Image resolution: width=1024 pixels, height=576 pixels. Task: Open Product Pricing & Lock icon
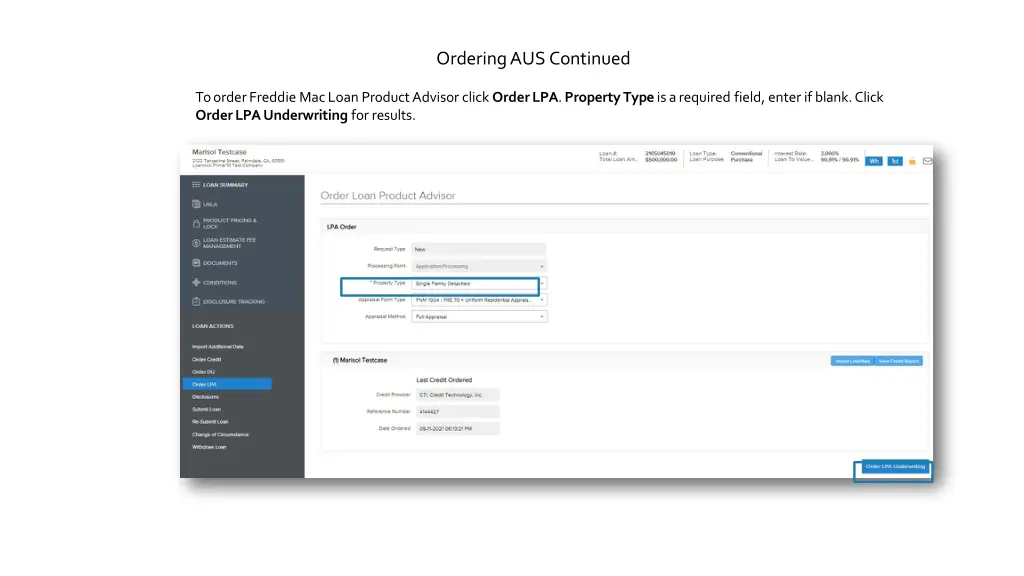click(x=196, y=223)
